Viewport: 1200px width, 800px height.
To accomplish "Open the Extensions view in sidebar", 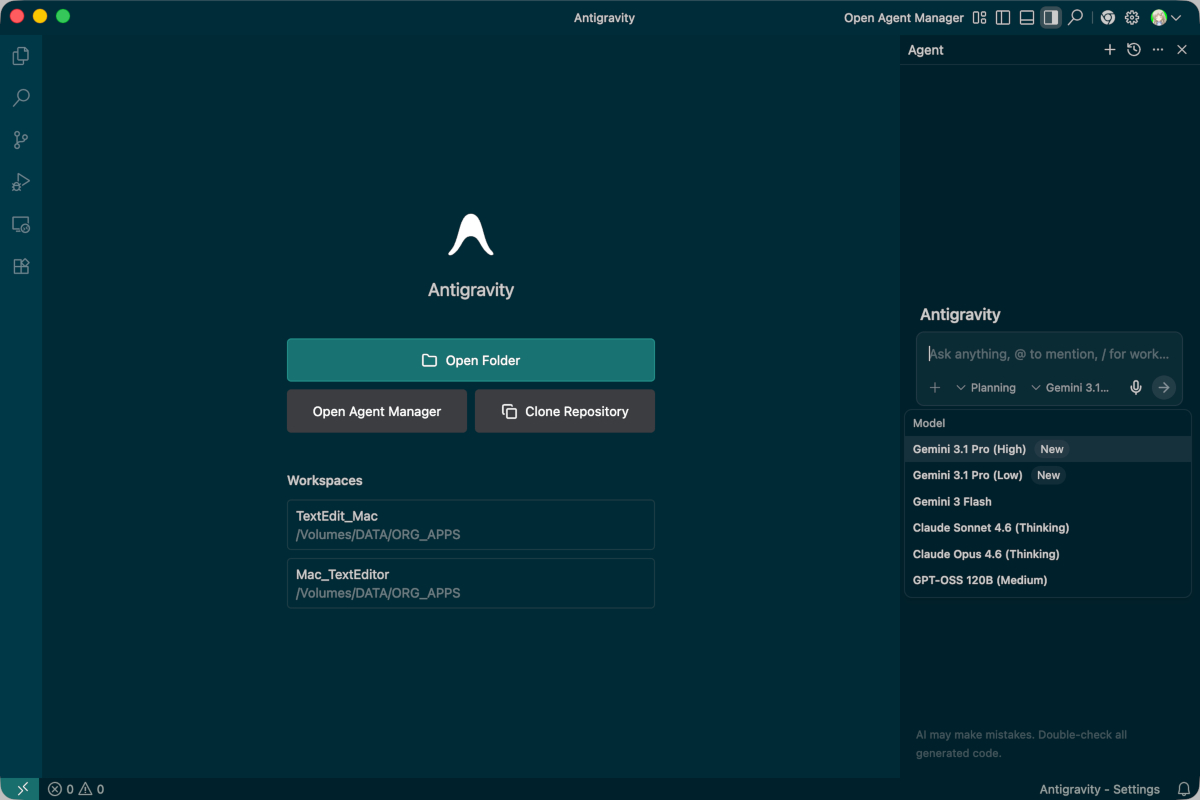I will point(20,266).
